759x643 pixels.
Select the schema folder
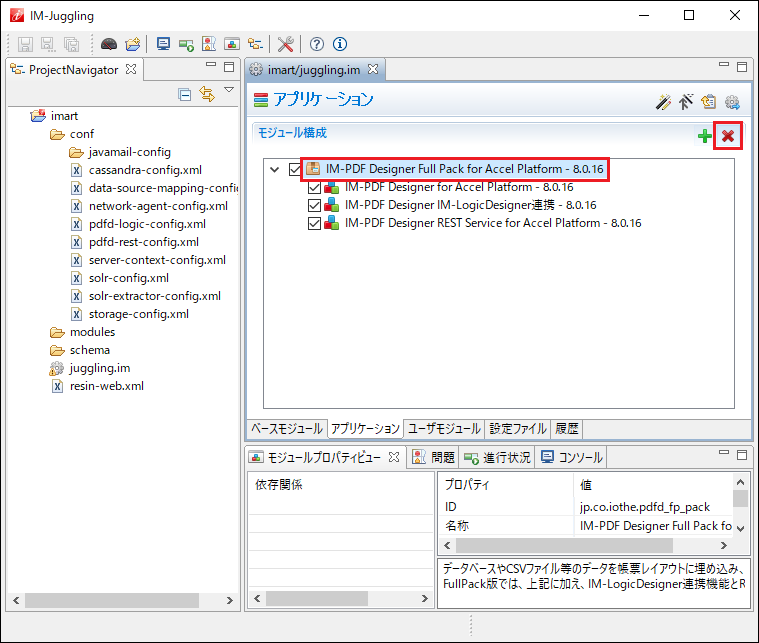80,350
